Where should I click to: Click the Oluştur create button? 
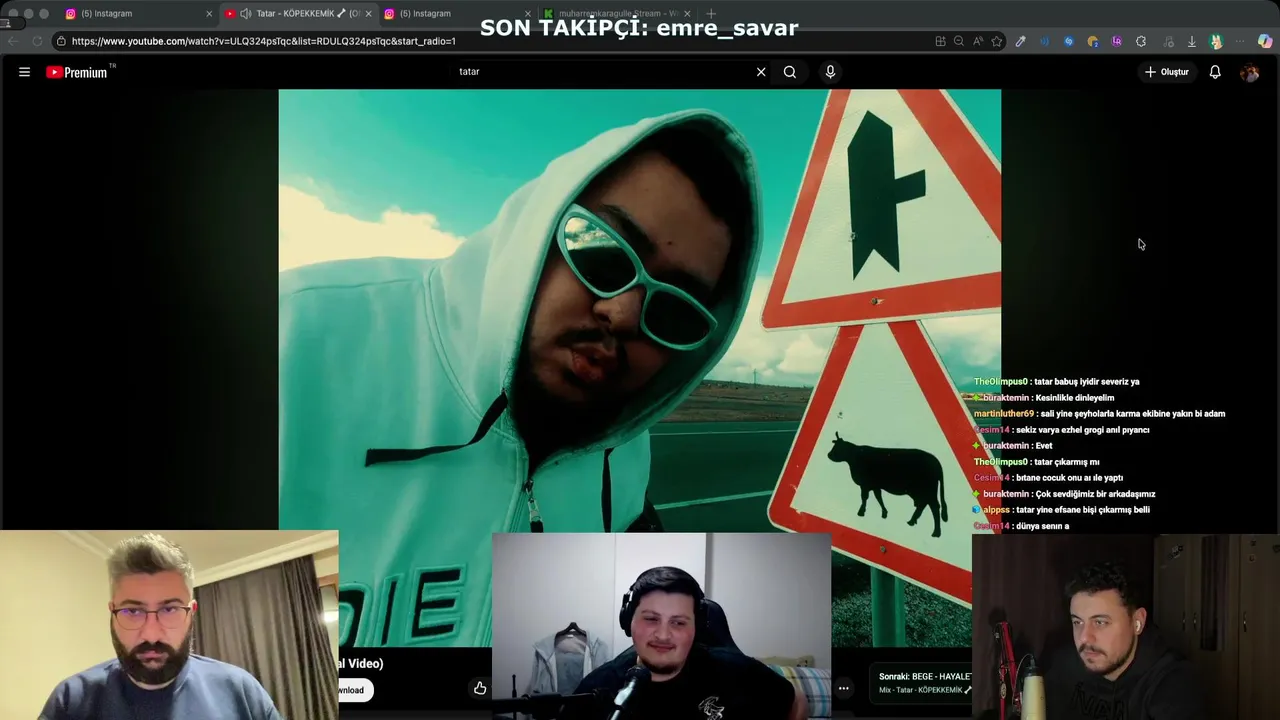(1167, 72)
